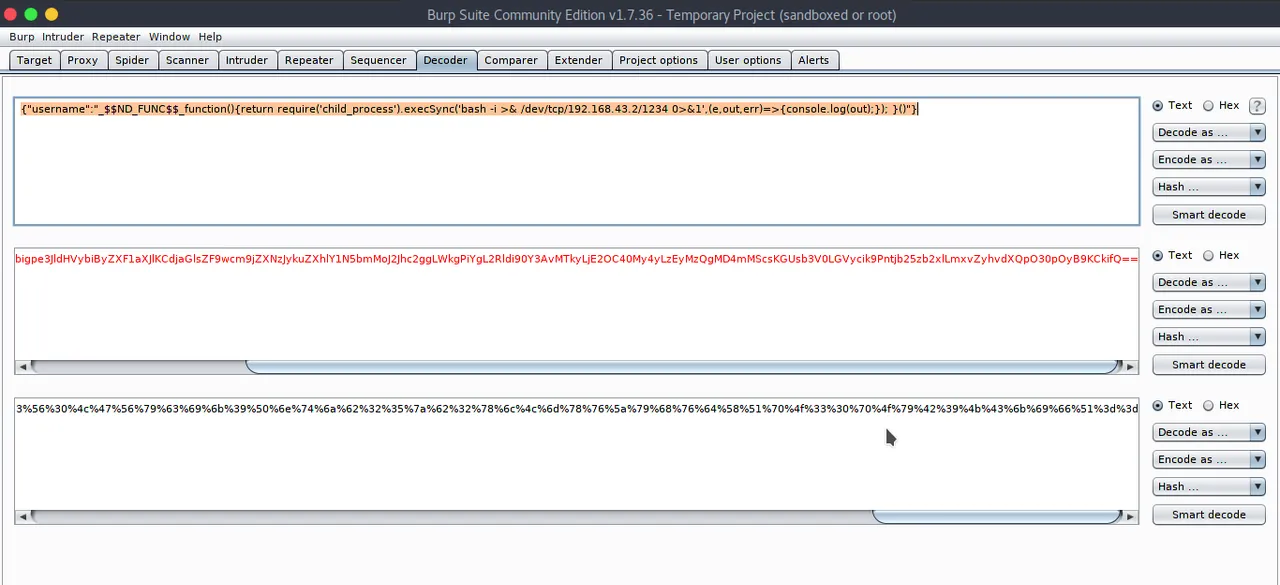The image size is (1280, 585).
Task: Click right scroll arrow of second panel
Action: click(1131, 367)
